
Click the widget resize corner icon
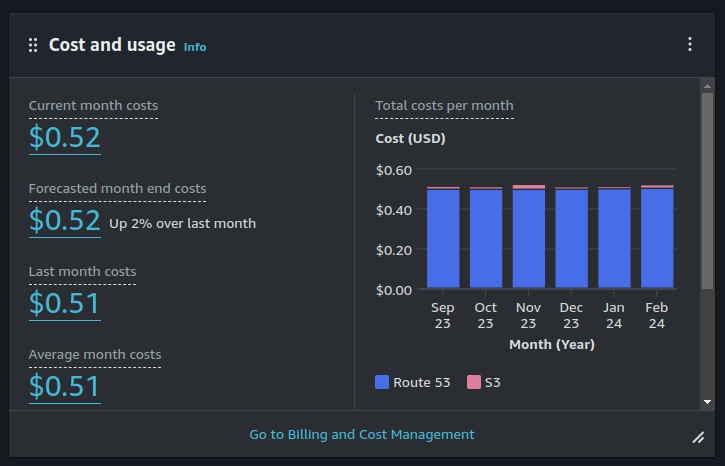[698, 437]
